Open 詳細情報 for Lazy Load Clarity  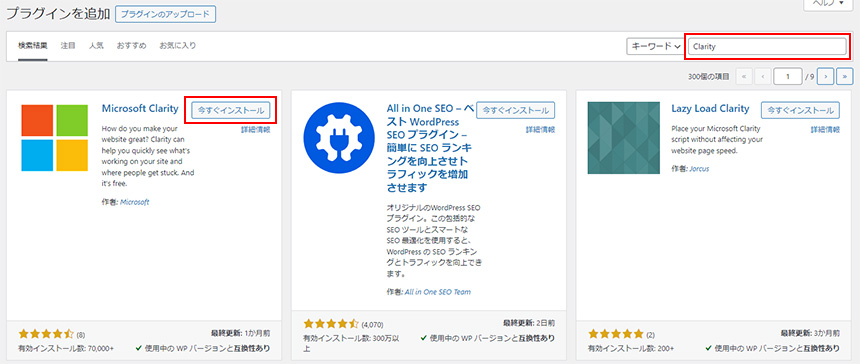pos(825,130)
